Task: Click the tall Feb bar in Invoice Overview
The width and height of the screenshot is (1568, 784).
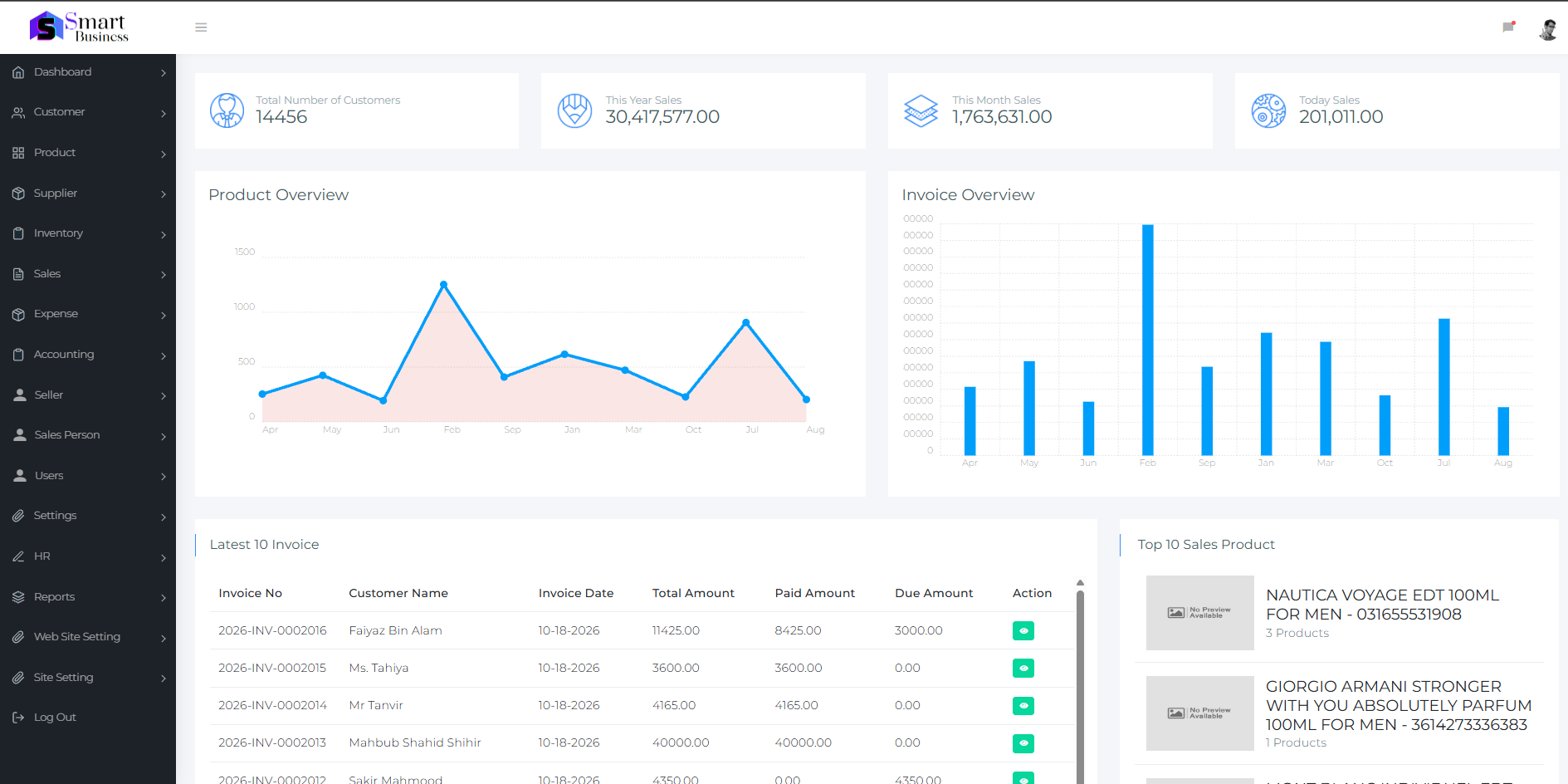Action: click(1148, 340)
